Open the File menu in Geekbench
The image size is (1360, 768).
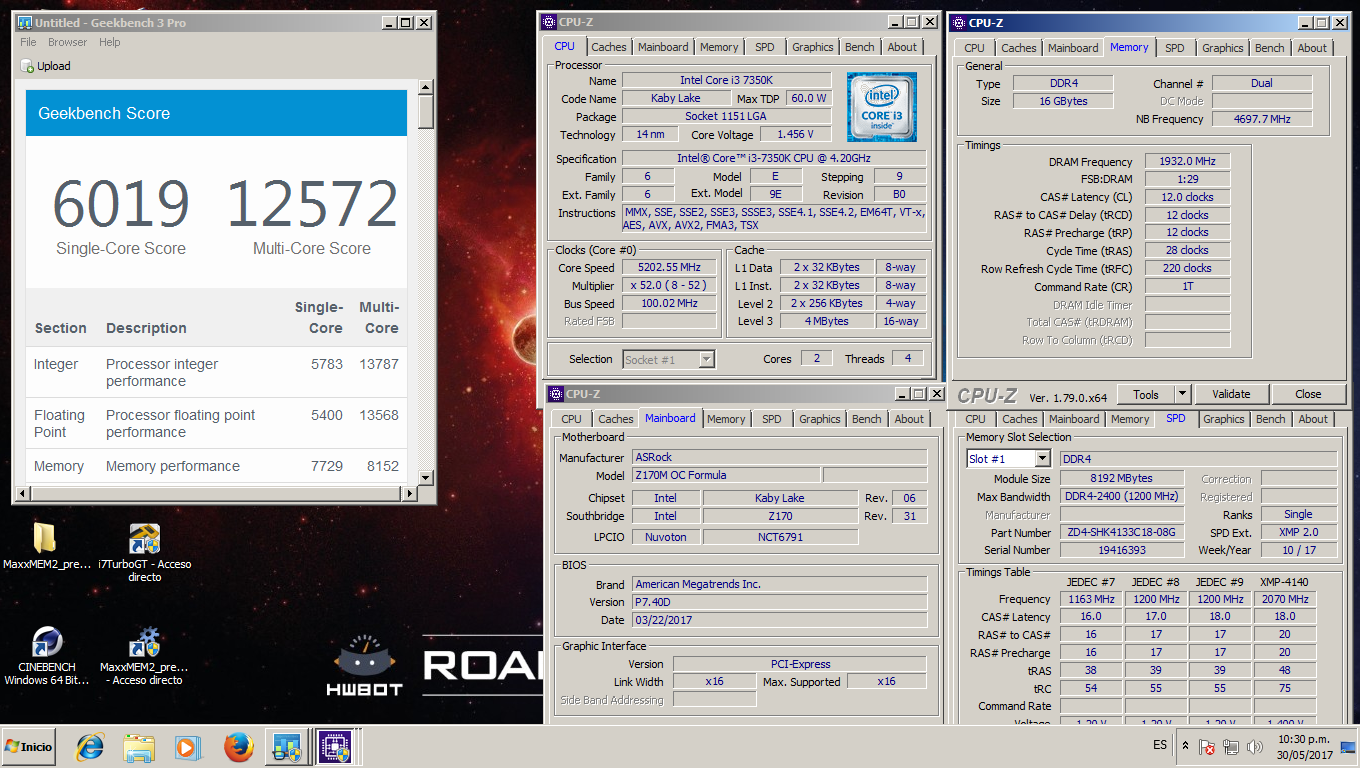(x=28, y=42)
